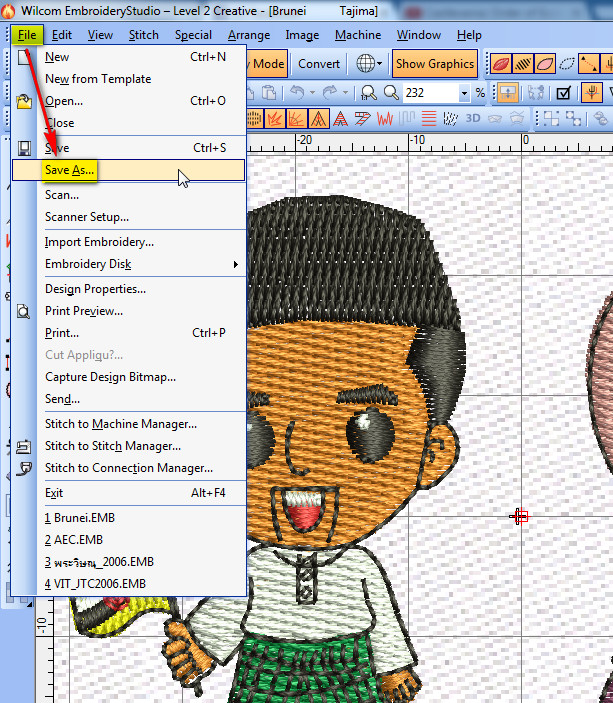Click the diagonal small squares ungroup icon
The height and width of the screenshot is (703, 613).
point(573,119)
